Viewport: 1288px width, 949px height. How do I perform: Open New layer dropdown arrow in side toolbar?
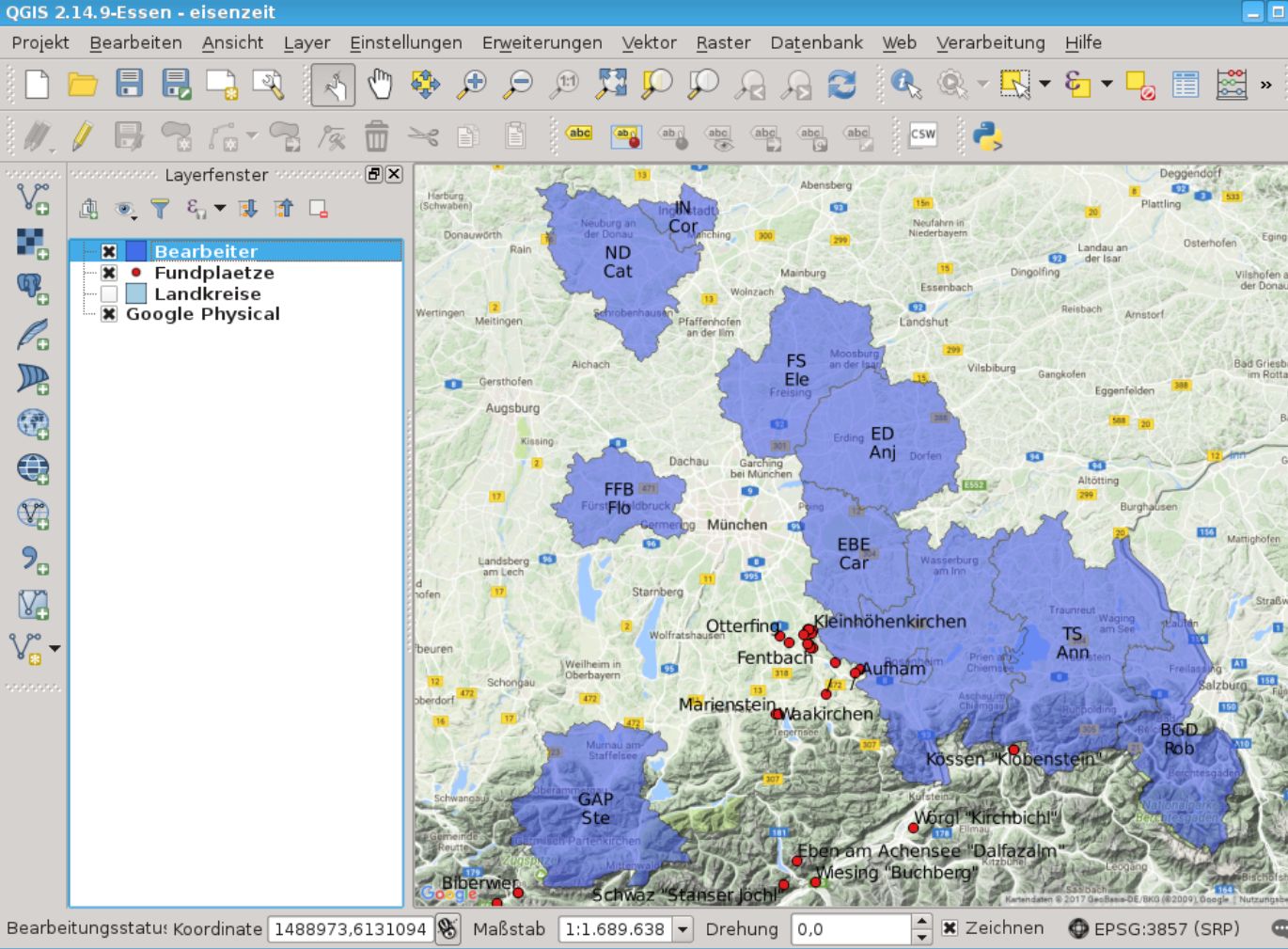pyautogui.click(x=55, y=649)
